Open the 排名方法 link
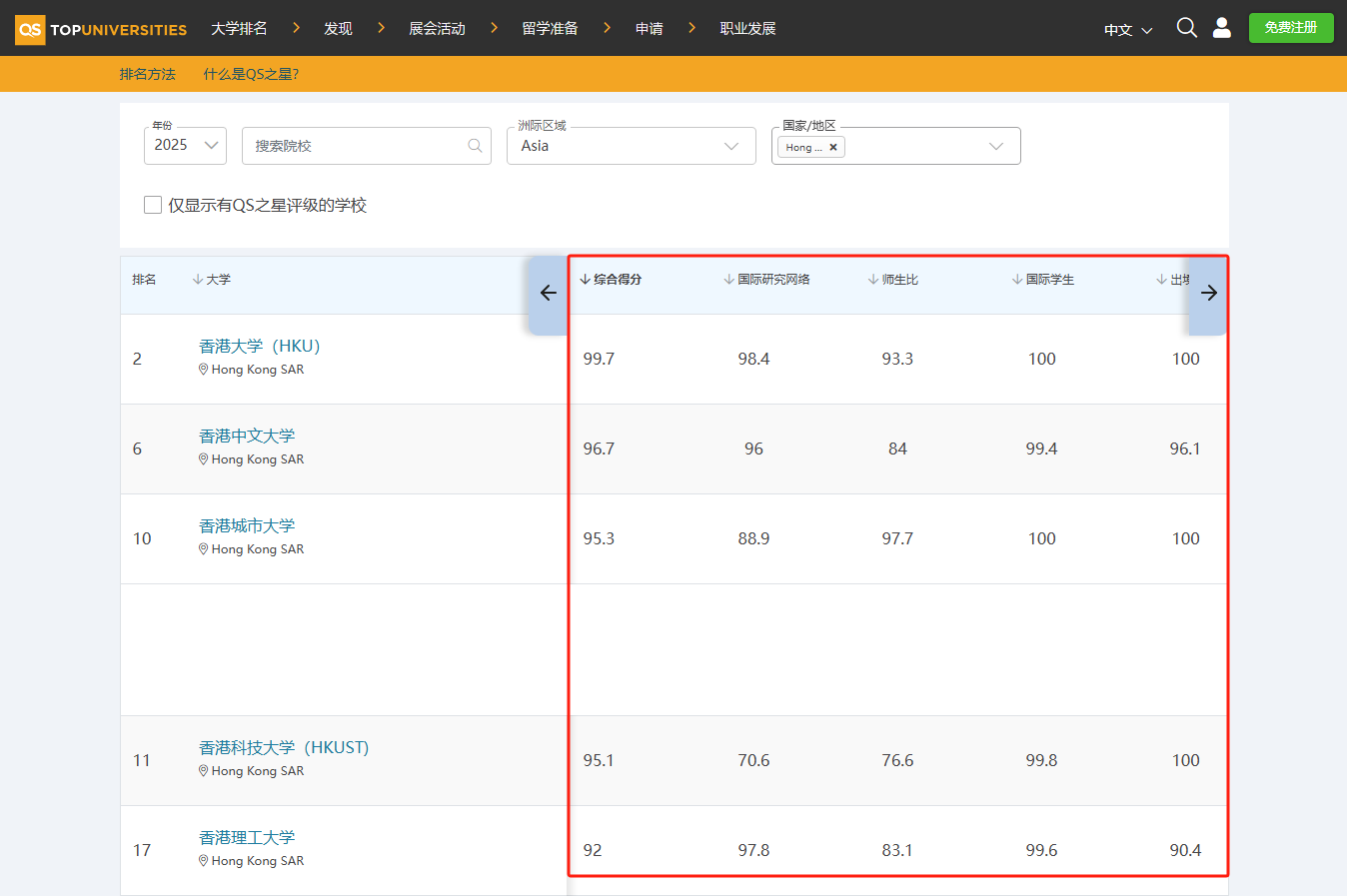 [148, 74]
